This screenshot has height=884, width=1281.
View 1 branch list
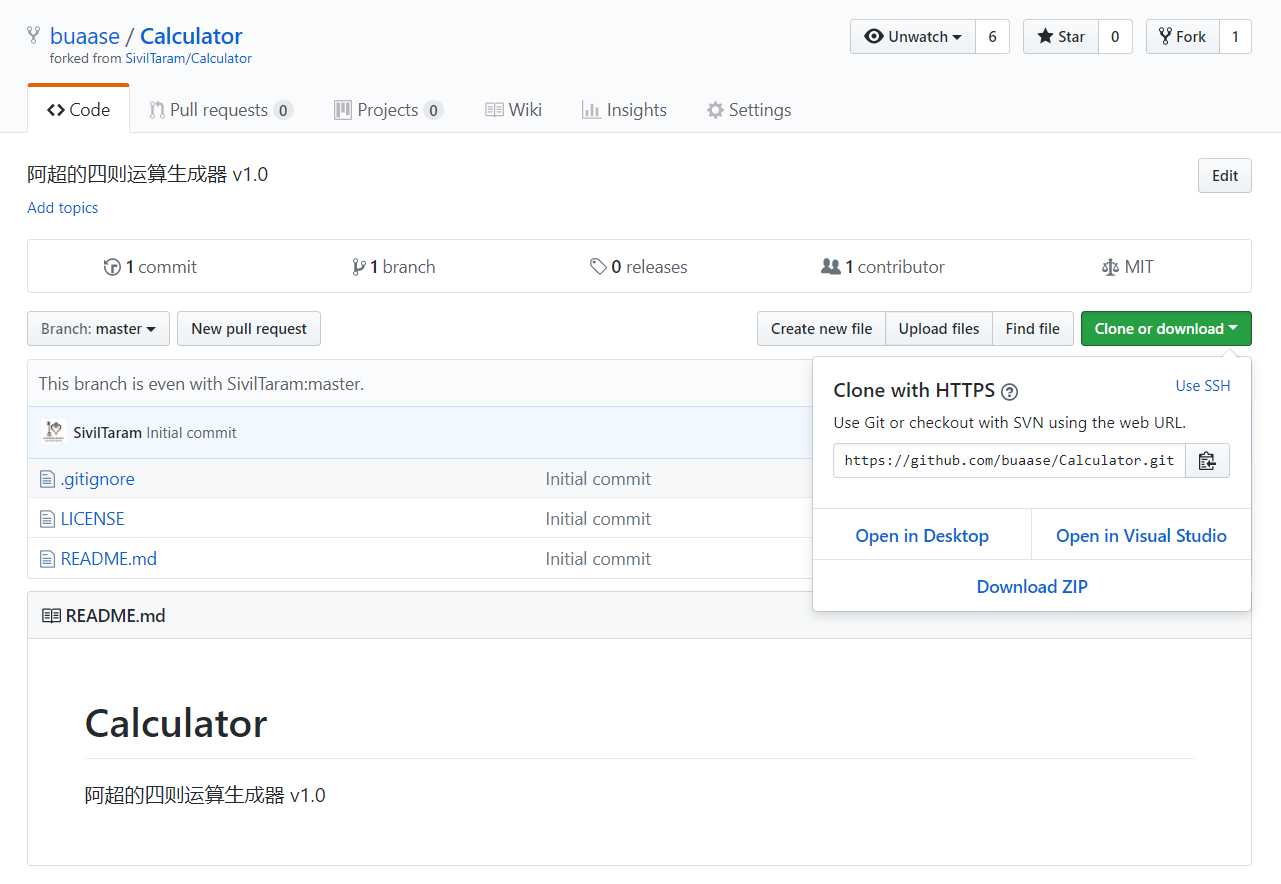[393, 267]
